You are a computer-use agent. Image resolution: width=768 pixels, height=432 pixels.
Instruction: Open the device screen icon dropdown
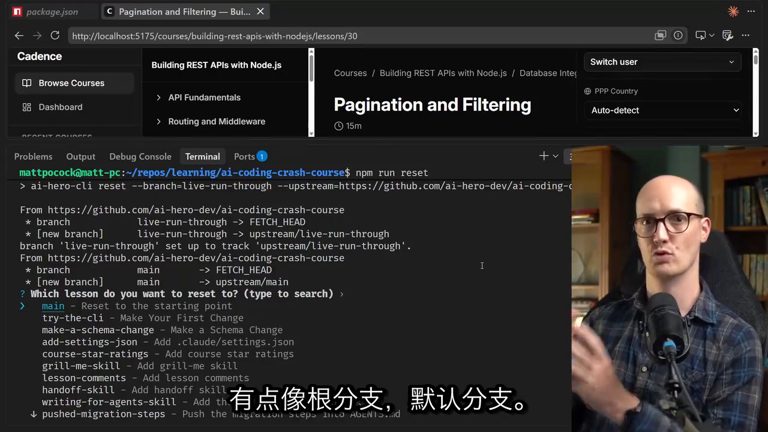coord(704,35)
